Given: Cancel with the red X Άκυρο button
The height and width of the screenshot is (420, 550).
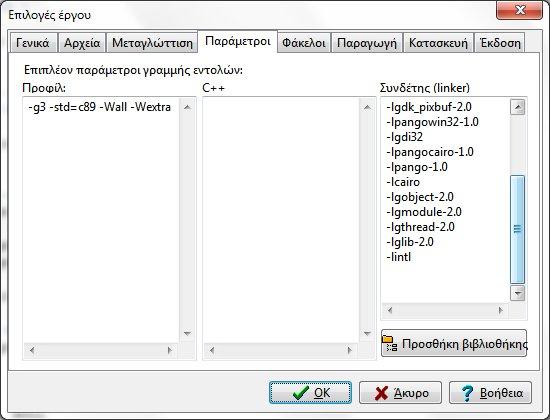Looking at the screenshot, I should [x=400, y=392].
